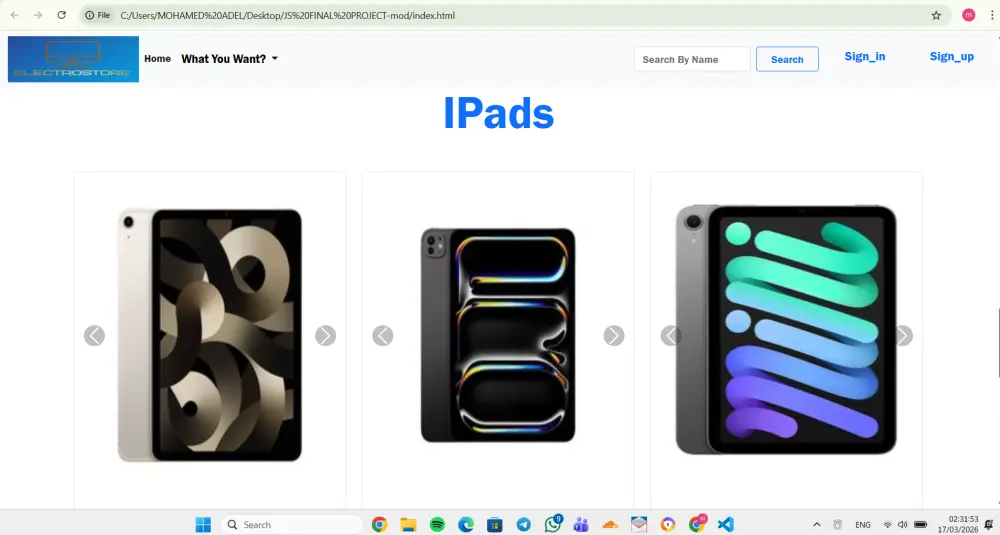Open the Sign_up link
1000x535 pixels.
pyautogui.click(x=952, y=57)
